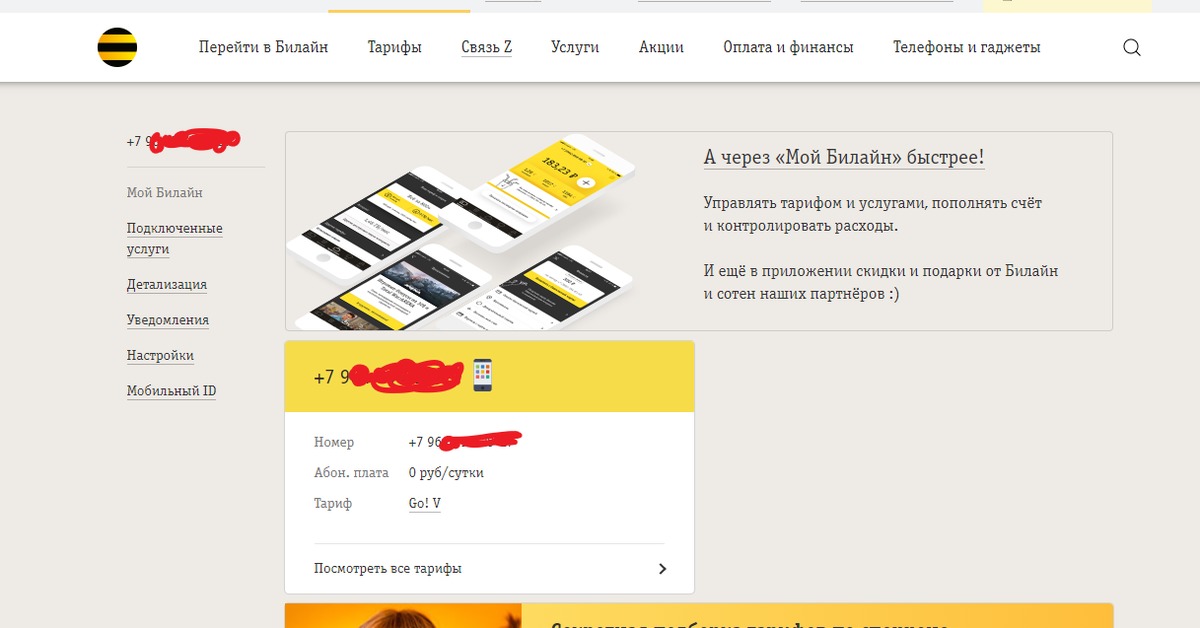The height and width of the screenshot is (628, 1200).
Task: Select the 'Связь Z' menu item
Action: 486,47
